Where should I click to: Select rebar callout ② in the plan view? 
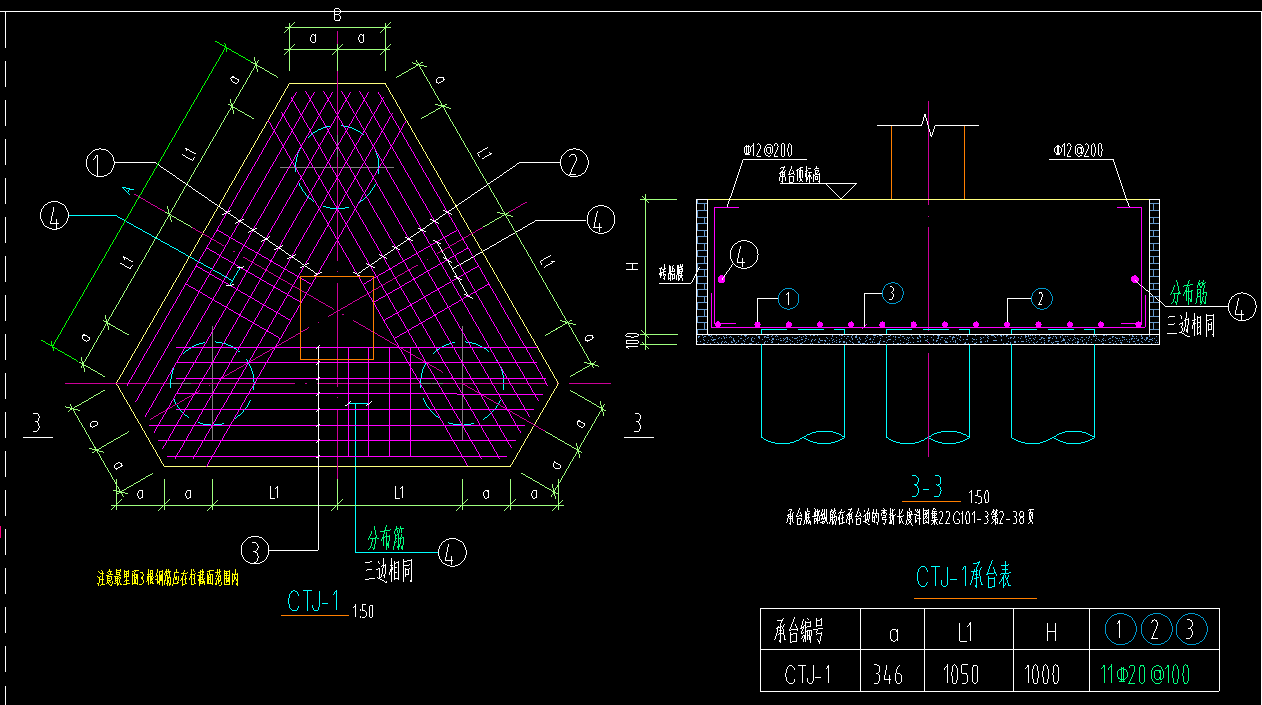[572, 163]
